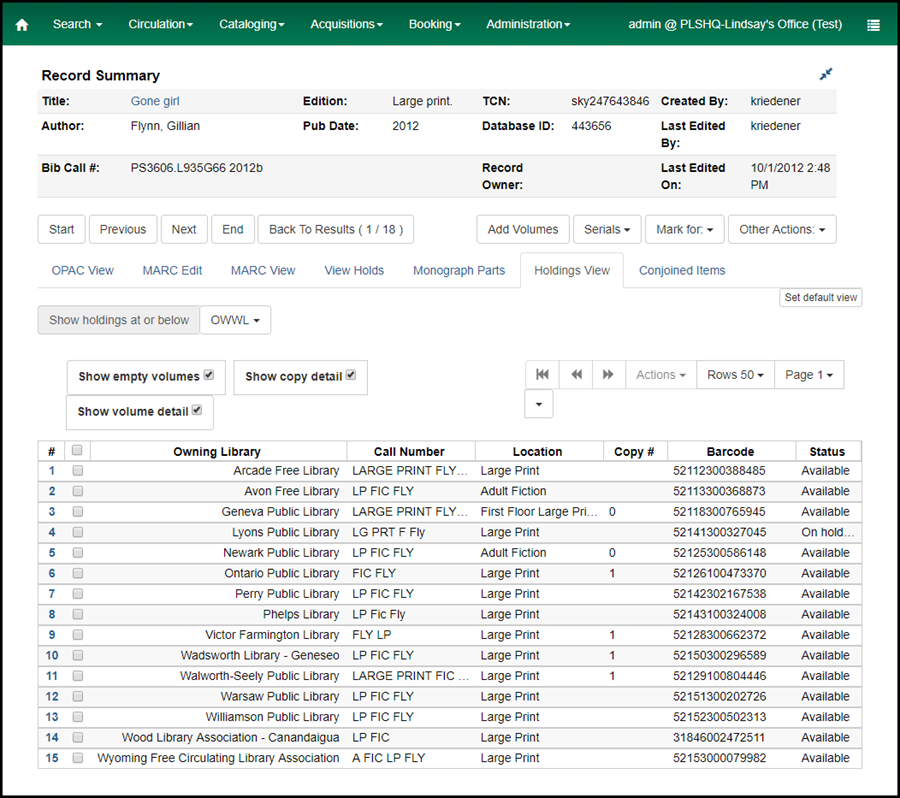
Task: Open the Search menu
Action: click(x=77, y=24)
